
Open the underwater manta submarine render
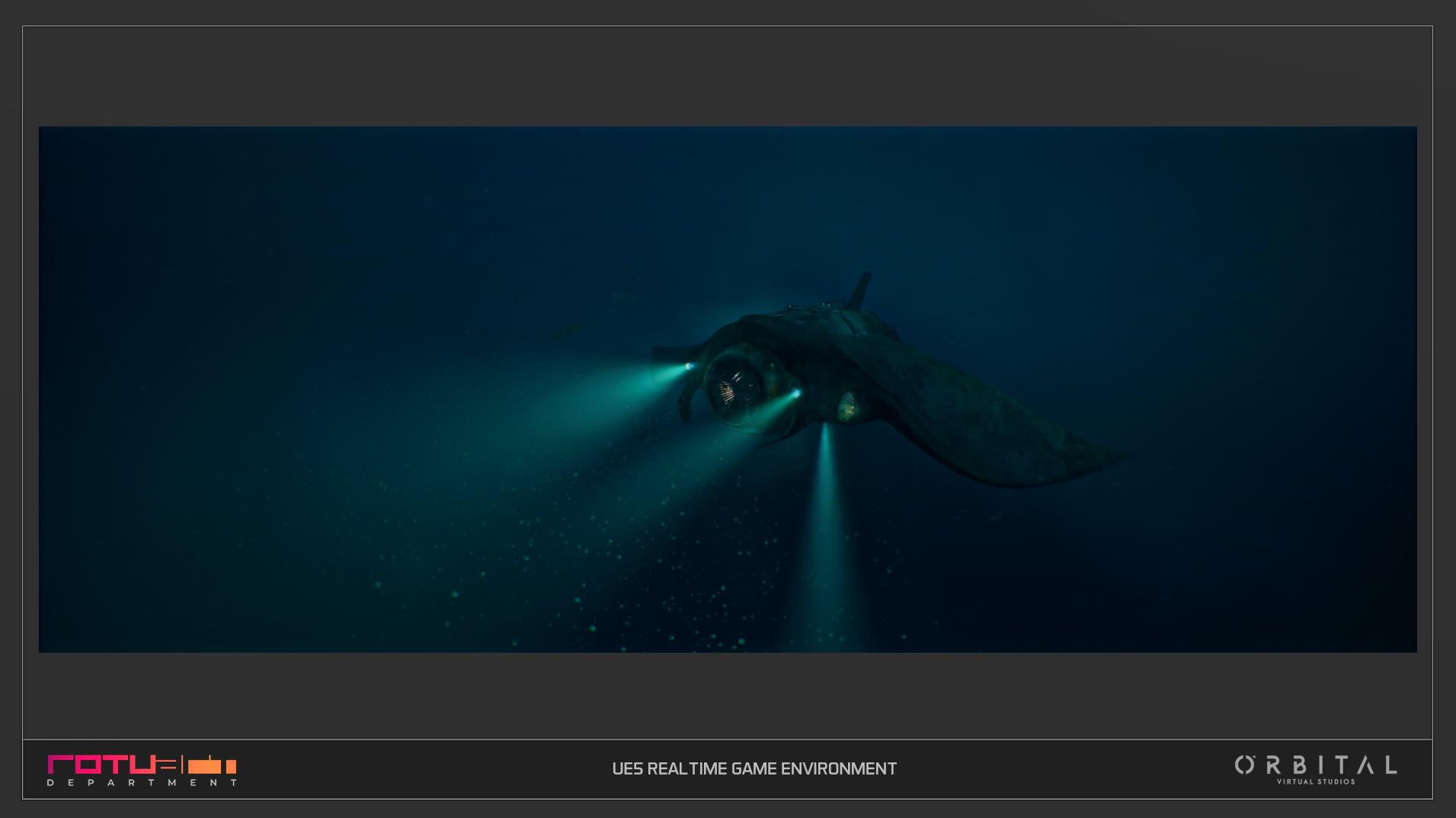point(728,389)
